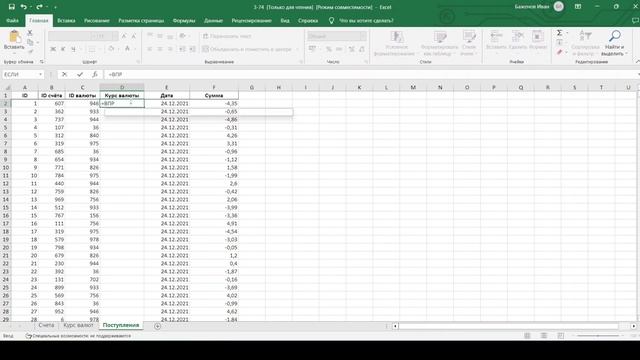Click the Redo arrow icon

point(39,7)
